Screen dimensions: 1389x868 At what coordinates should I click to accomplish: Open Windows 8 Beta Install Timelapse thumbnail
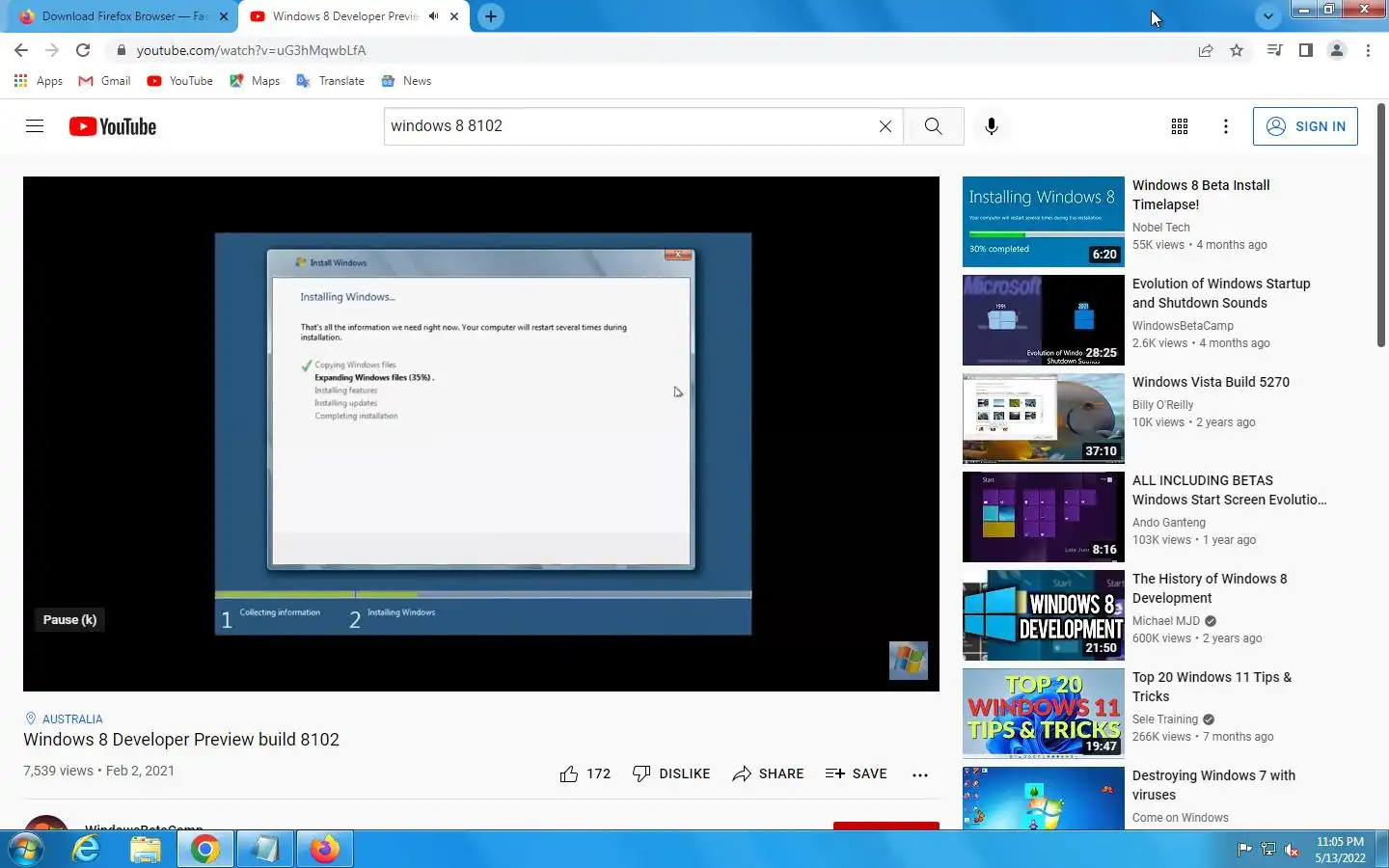1044,222
